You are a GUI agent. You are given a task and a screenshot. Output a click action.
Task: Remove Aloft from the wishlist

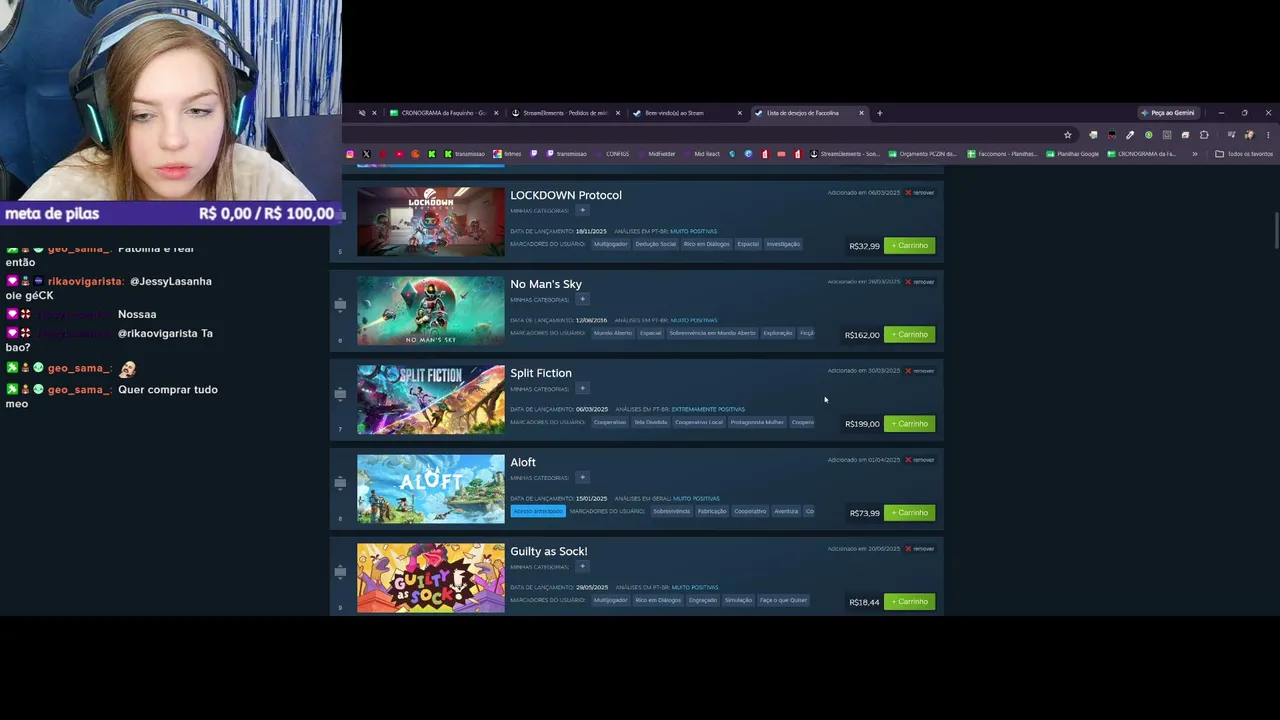(919, 460)
